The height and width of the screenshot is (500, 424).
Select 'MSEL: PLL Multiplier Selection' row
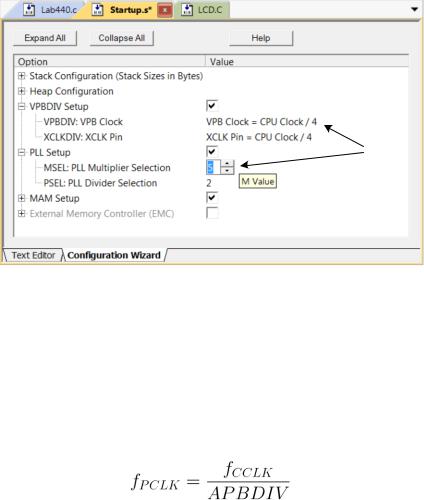[x=107, y=168]
